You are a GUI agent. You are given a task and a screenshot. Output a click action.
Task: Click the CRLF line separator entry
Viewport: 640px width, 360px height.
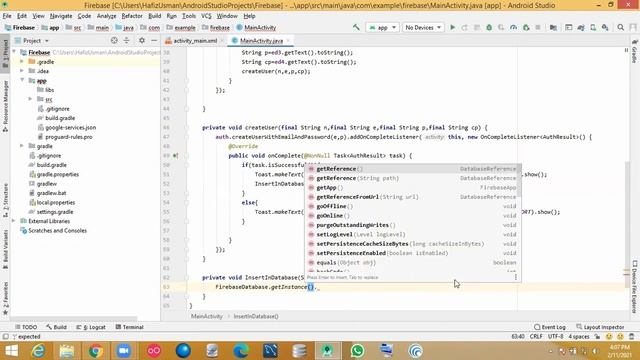click(x=536, y=337)
